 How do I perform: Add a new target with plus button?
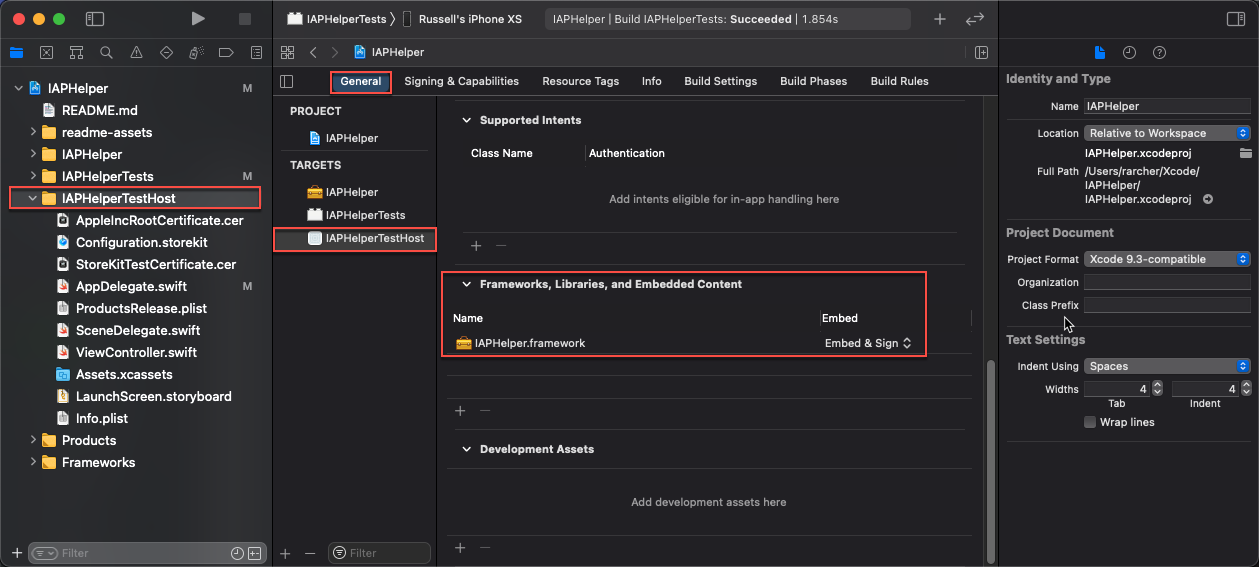tap(285, 553)
